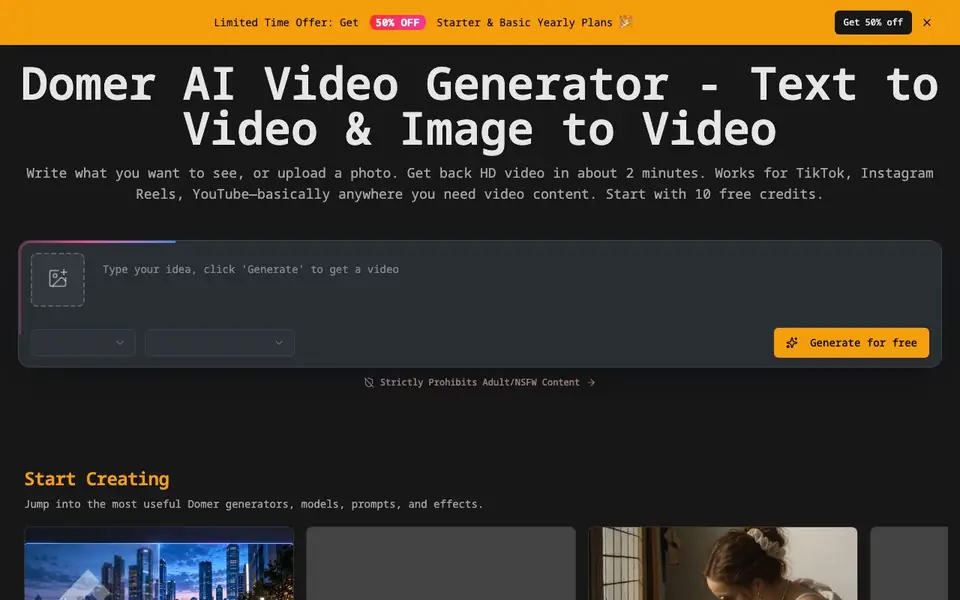
Task: Open the first empty dropdown below prompt
Action: 83,343
